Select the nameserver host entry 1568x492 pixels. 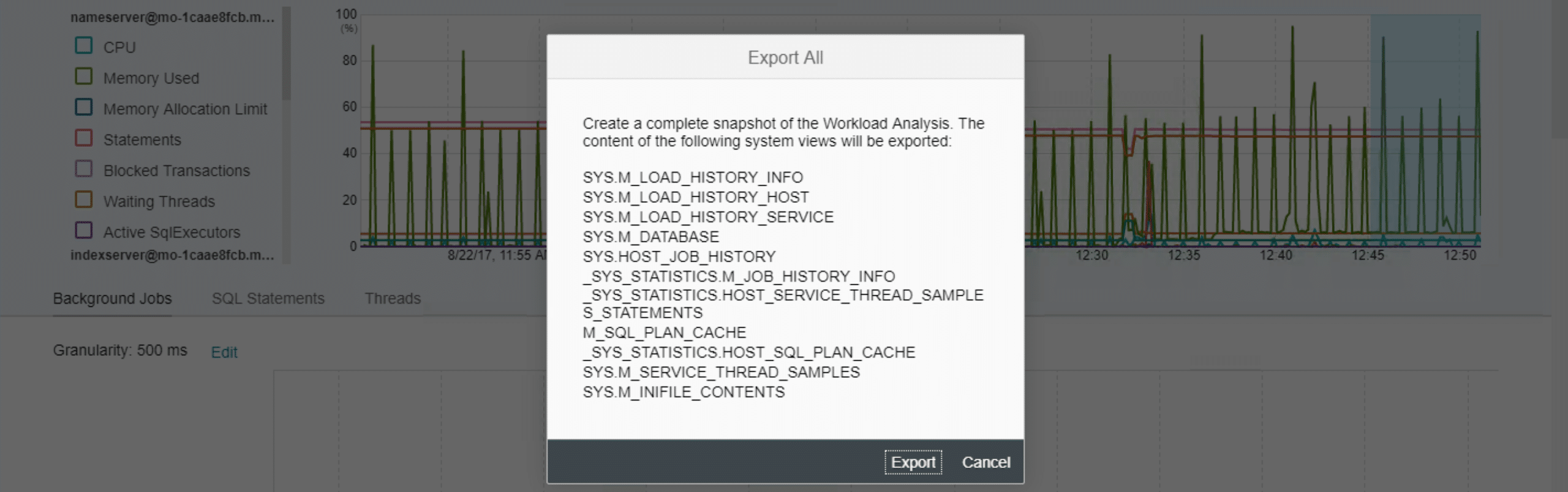point(172,17)
